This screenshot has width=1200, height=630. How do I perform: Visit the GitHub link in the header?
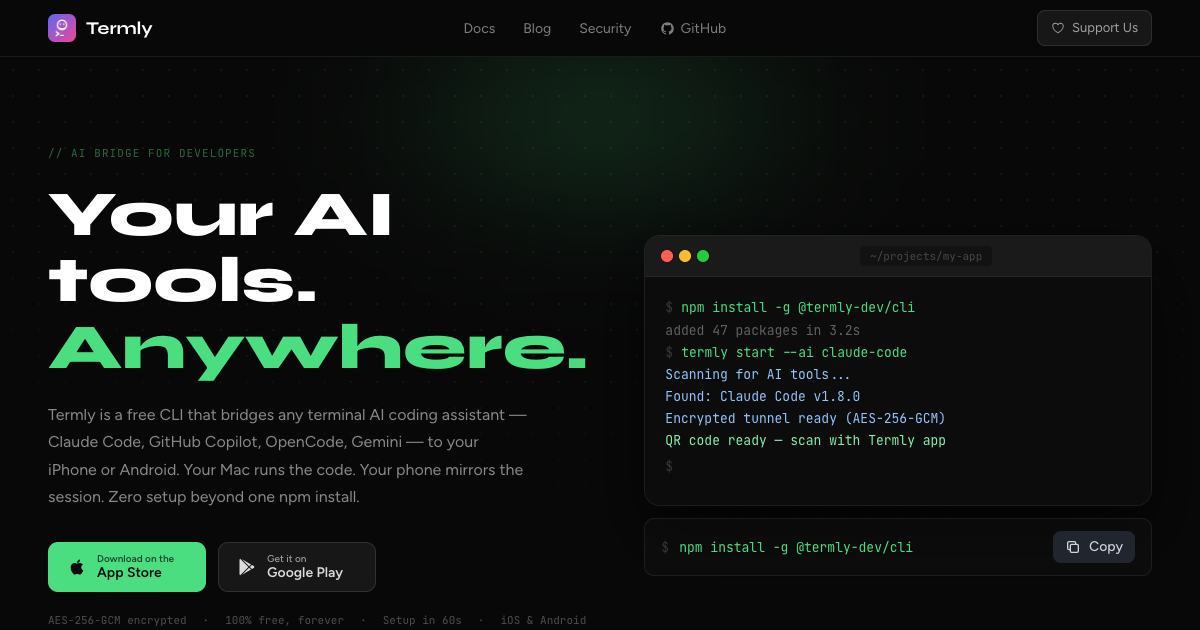[694, 29]
